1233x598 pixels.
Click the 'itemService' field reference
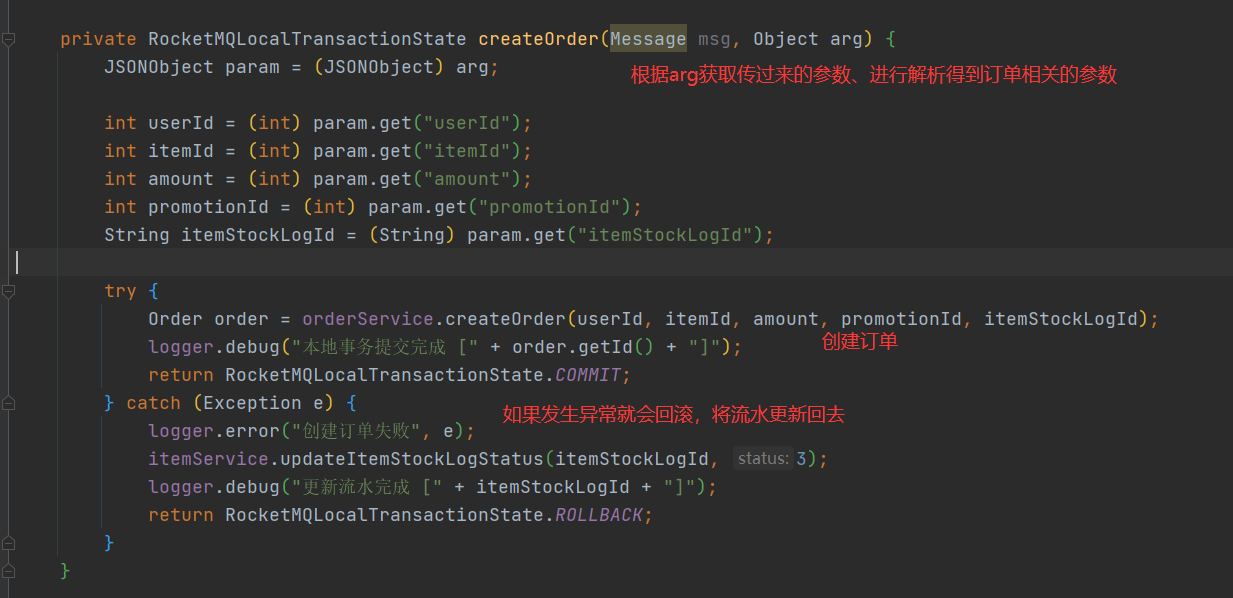(x=208, y=459)
